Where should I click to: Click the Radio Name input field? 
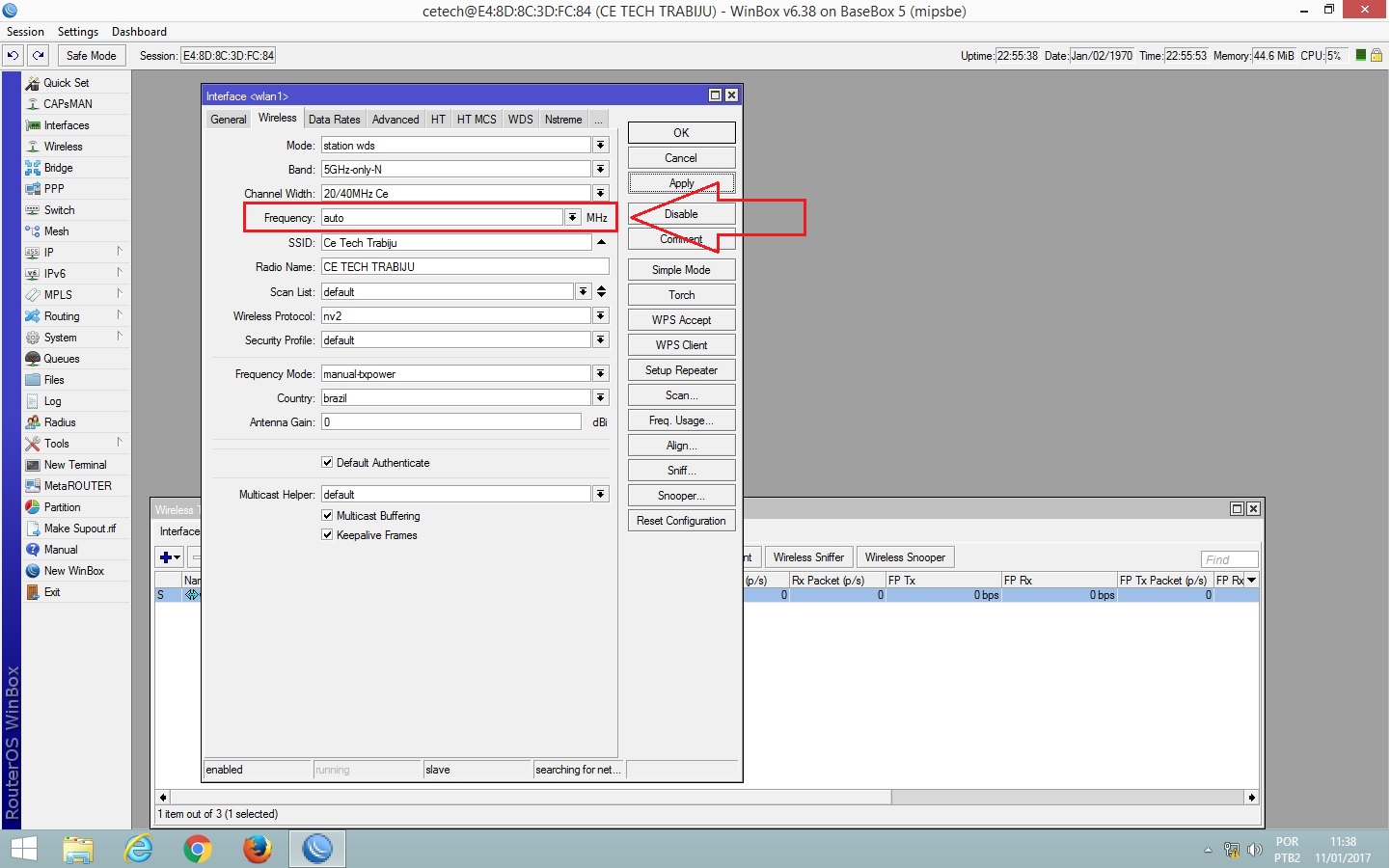[465, 267]
